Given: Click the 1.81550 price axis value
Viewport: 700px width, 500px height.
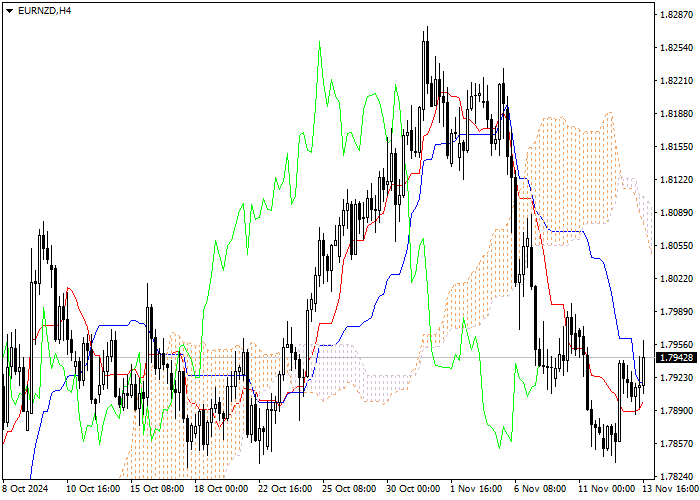Looking at the screenshot, I should coord(676,147).
